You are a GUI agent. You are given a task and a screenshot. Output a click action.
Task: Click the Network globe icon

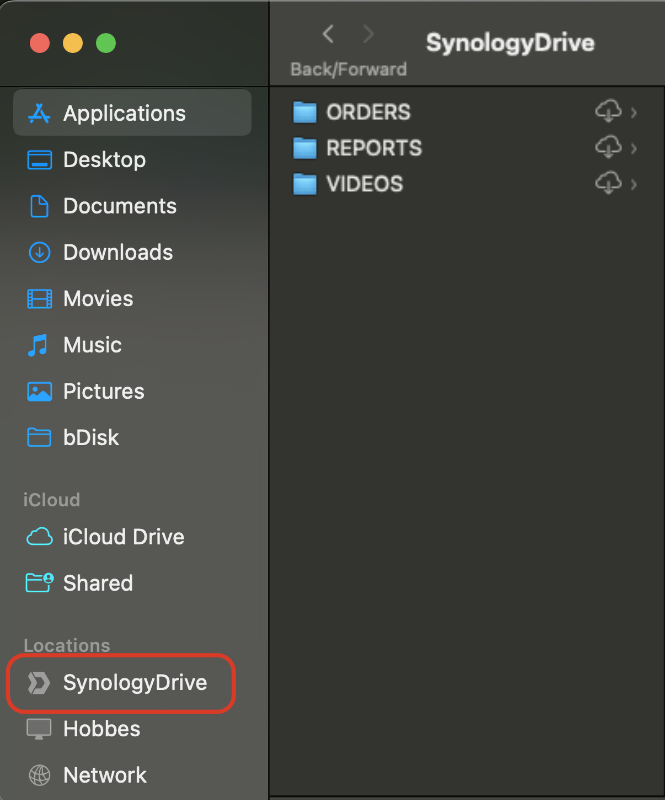tap(39, 776)
